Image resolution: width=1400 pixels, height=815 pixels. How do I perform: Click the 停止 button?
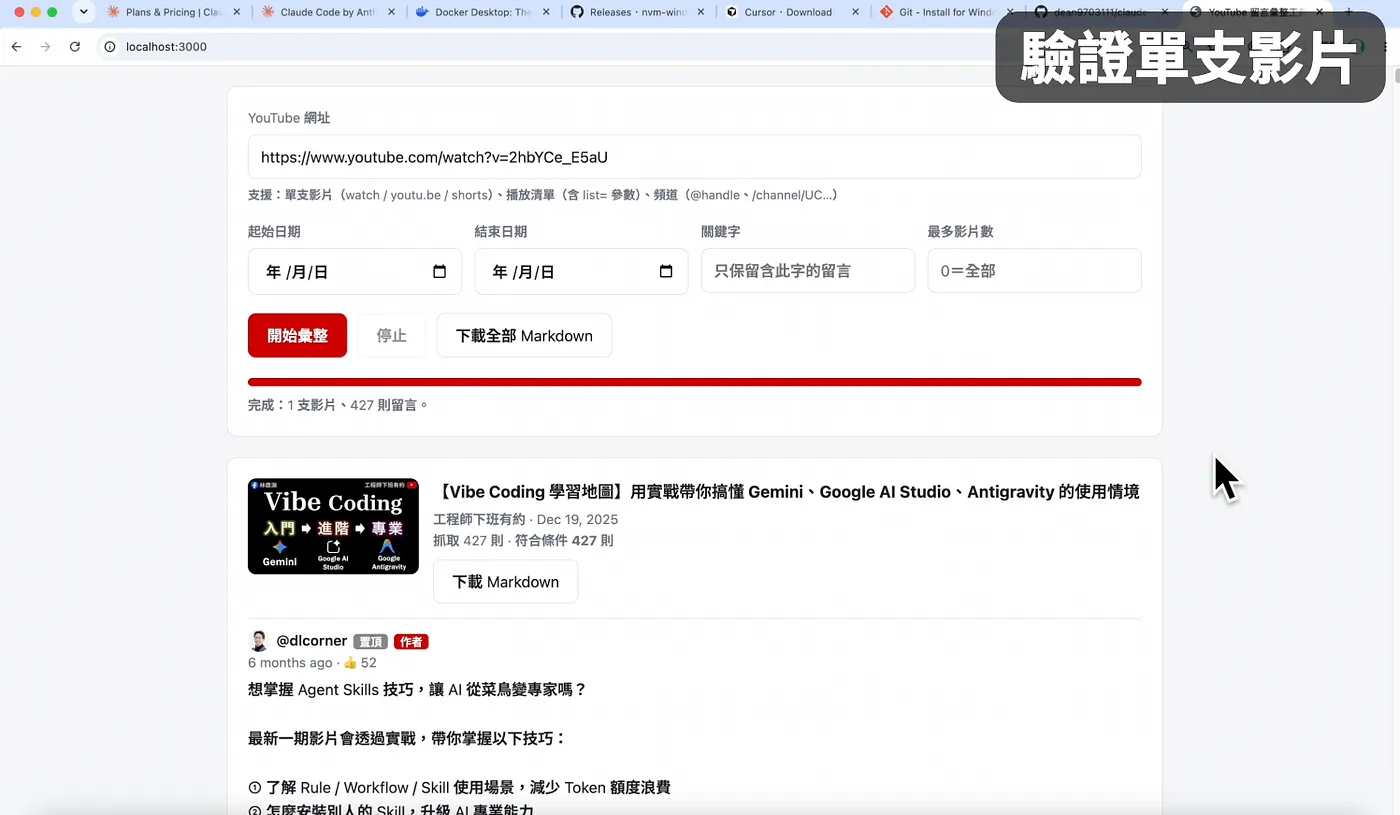(392, 336)
